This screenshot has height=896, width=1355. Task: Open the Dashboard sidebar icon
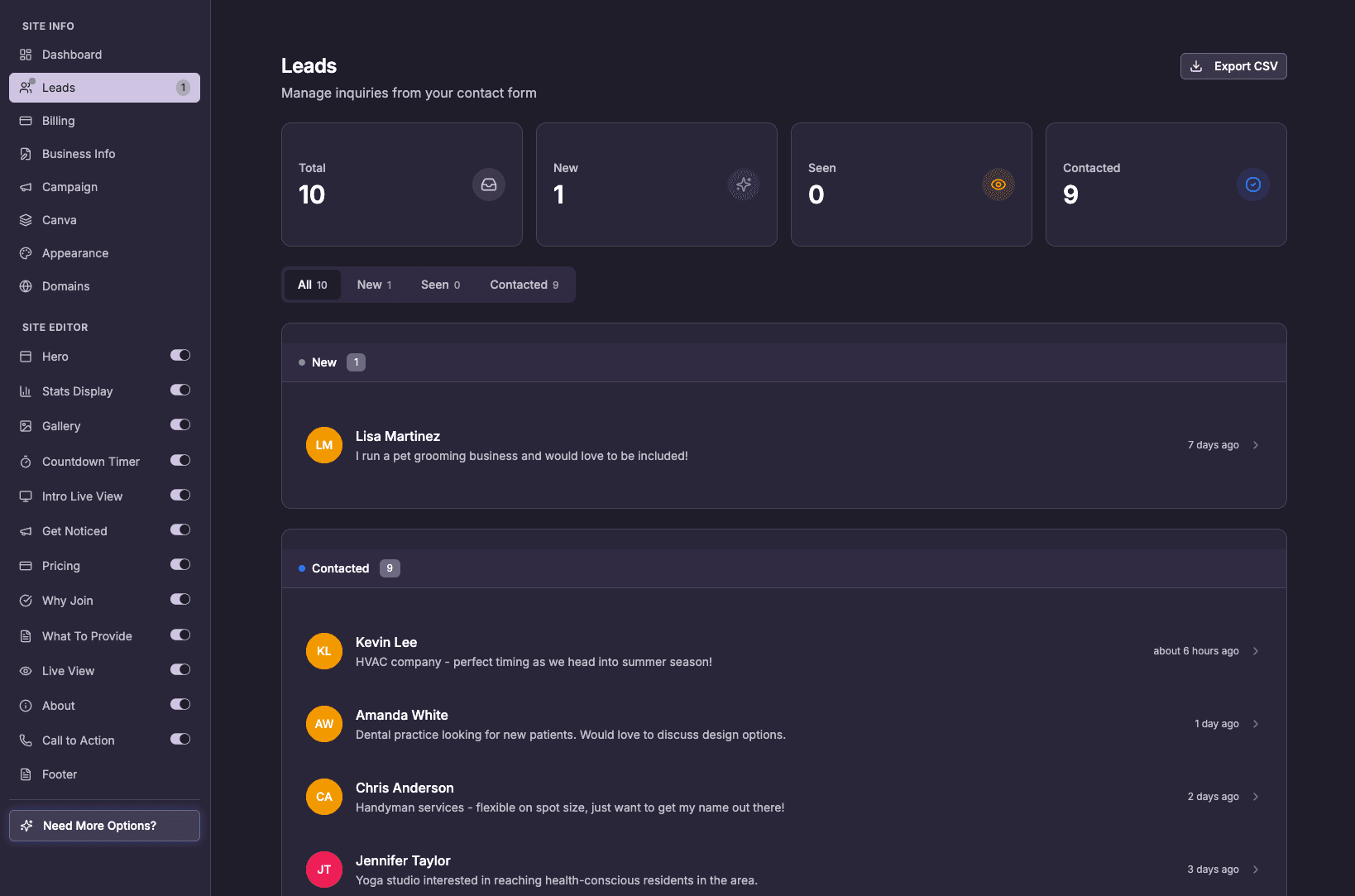[x=25, y=54]
